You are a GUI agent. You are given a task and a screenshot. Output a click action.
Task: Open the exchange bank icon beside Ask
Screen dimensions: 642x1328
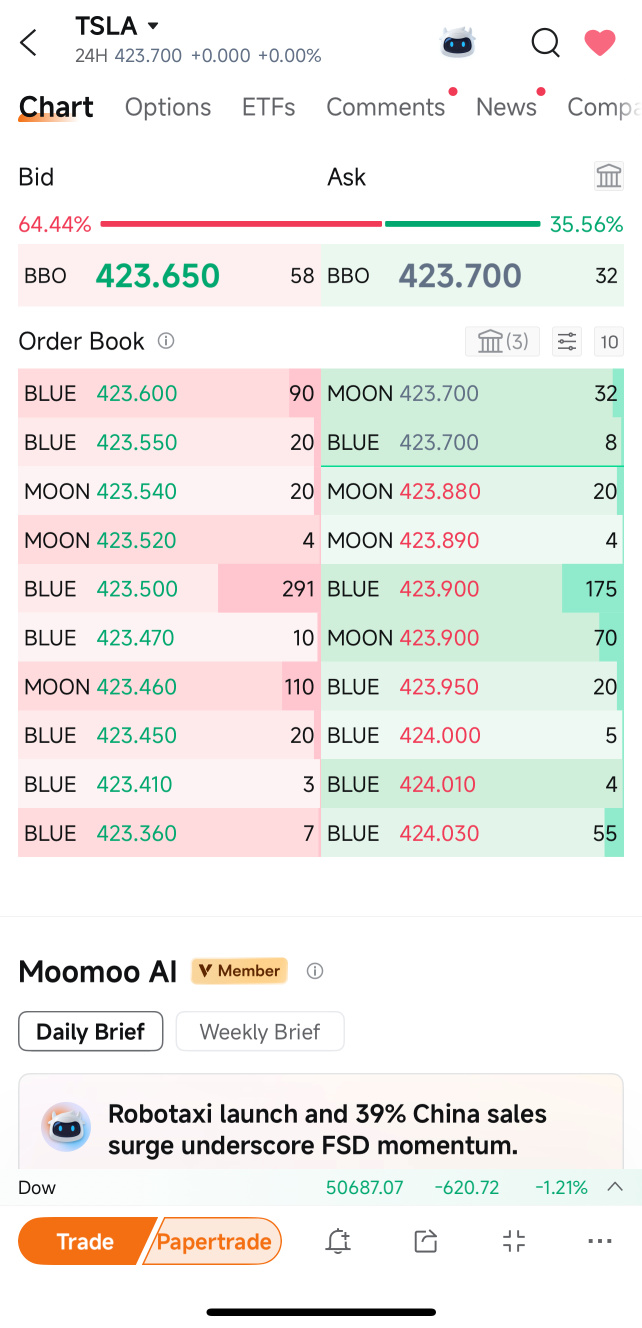tap(609, 176)
